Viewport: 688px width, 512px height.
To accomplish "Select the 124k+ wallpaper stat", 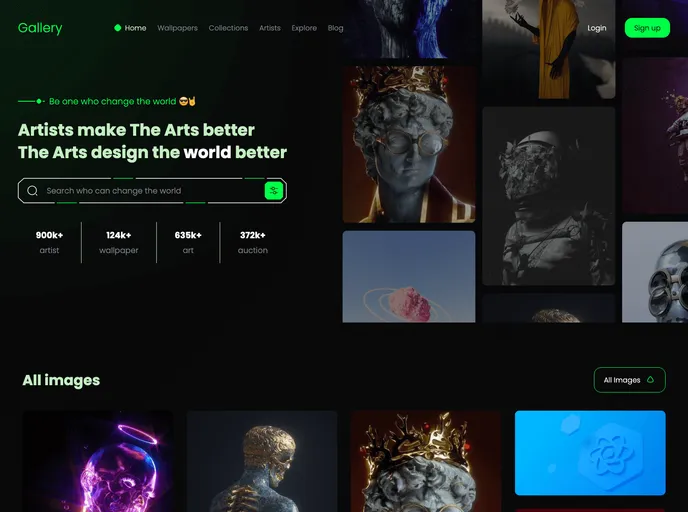I will coord(118,242).
